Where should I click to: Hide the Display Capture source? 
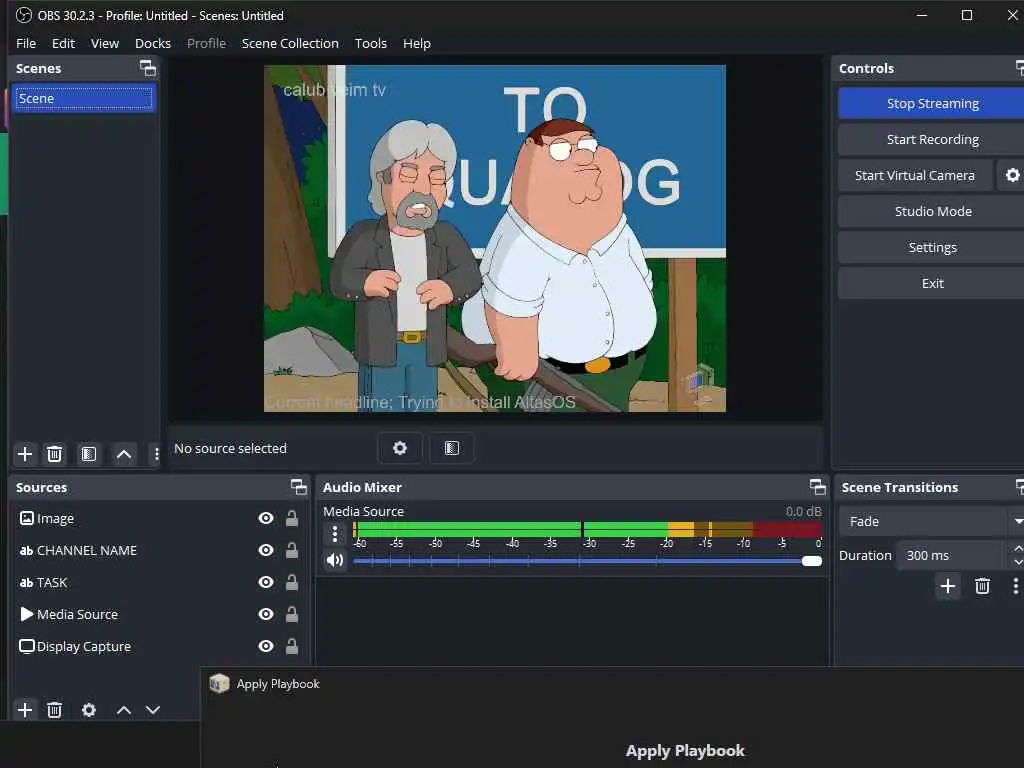[266, 647]
